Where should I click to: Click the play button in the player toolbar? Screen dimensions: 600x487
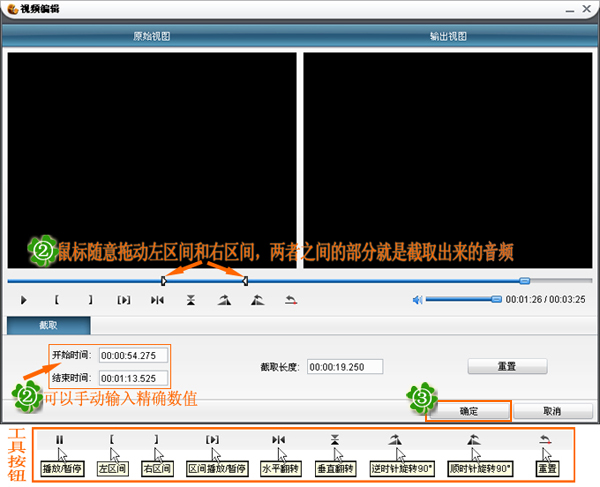point(24,300)
